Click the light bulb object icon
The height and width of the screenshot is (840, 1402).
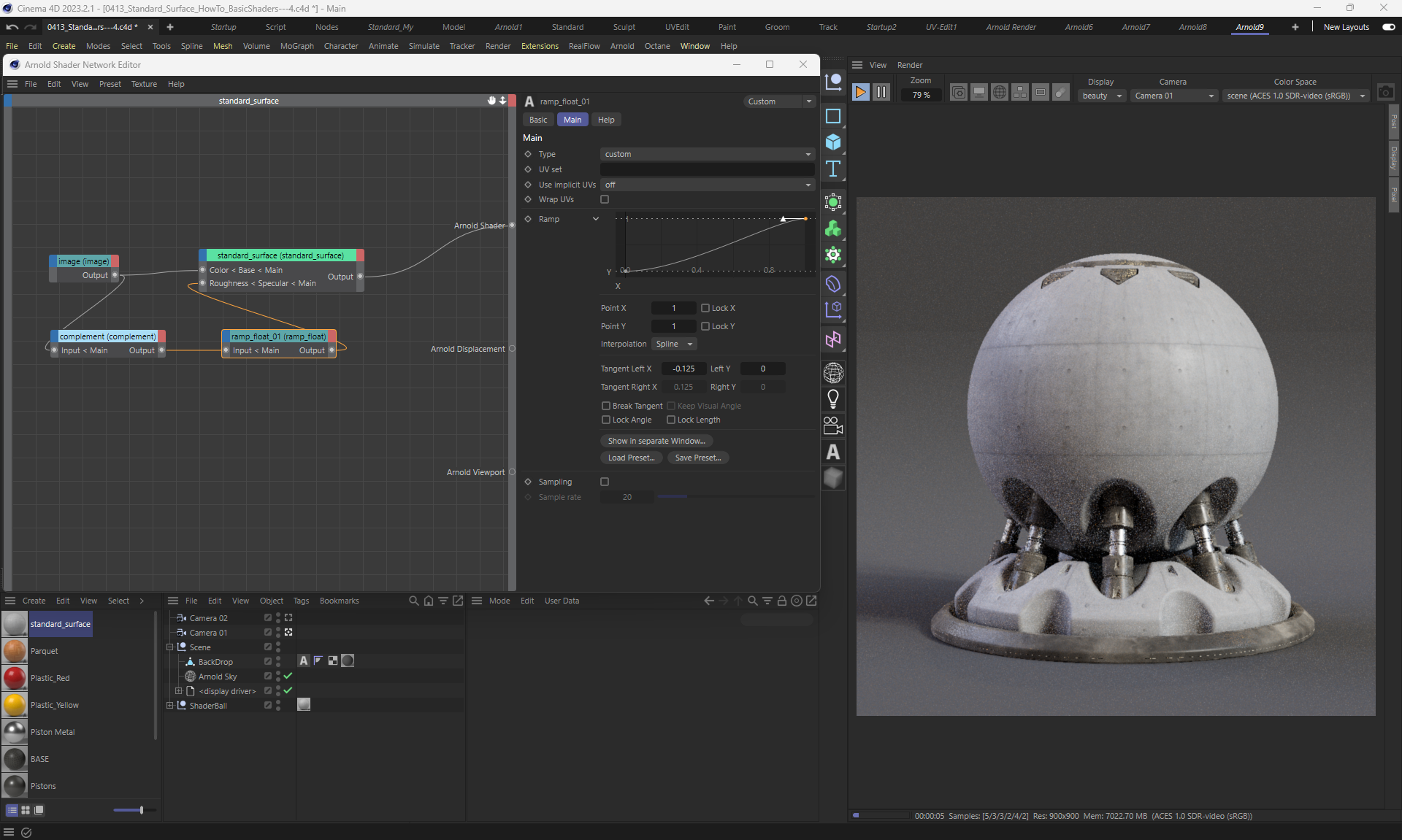coord(833,399)
